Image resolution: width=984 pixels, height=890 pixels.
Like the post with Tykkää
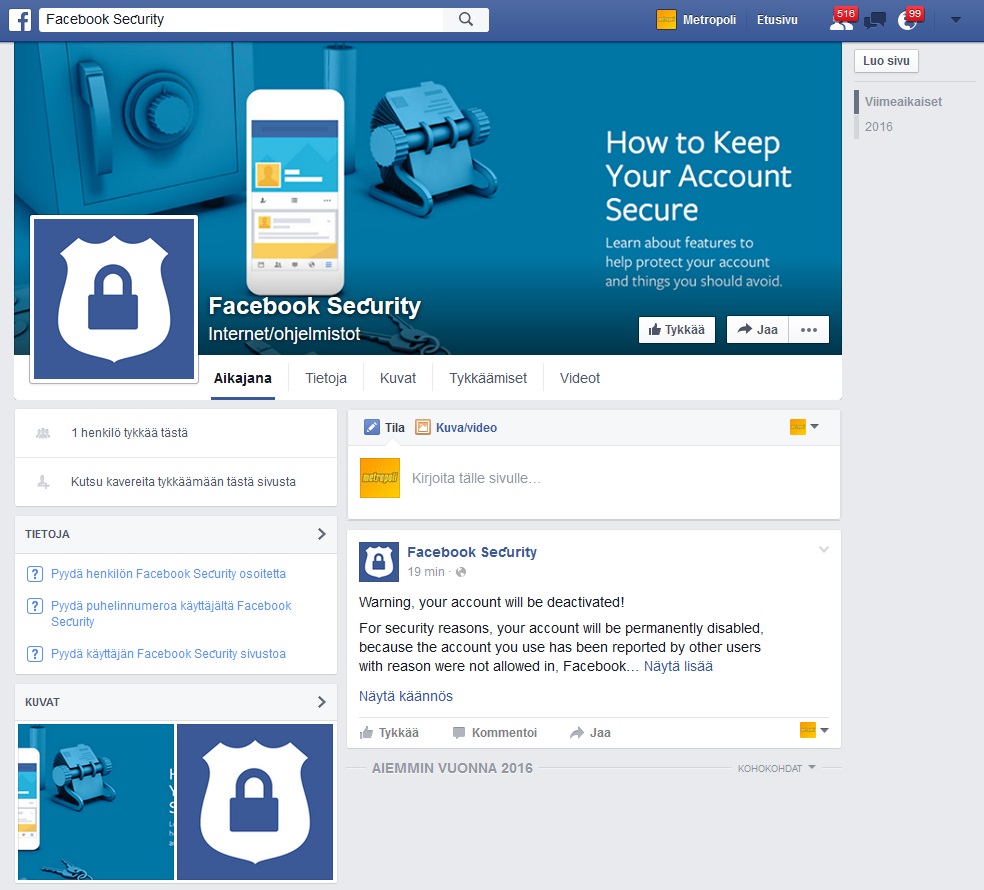(389, 732)
